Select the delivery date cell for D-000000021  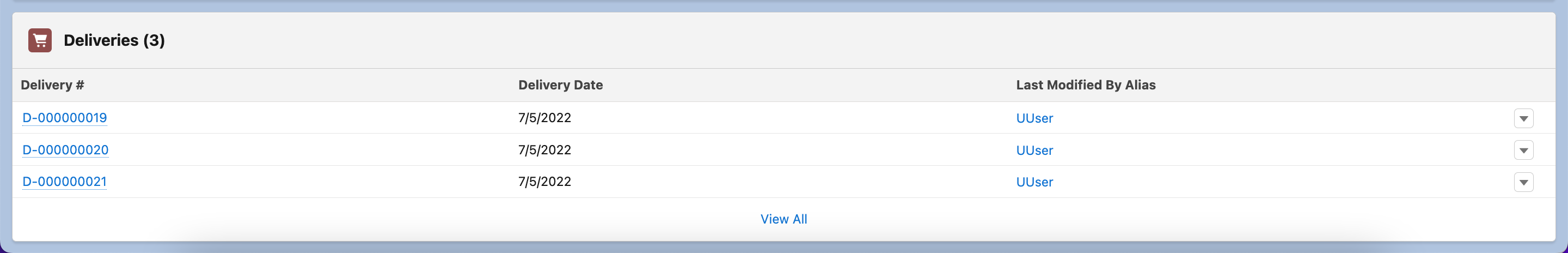click(544, 182)
